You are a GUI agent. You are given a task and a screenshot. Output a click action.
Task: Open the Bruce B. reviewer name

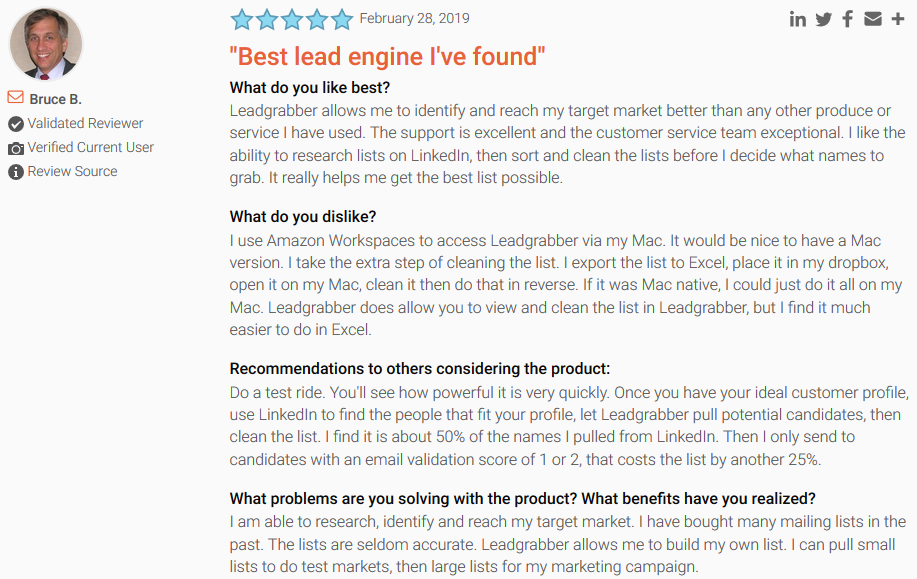(x=56, y=99)
